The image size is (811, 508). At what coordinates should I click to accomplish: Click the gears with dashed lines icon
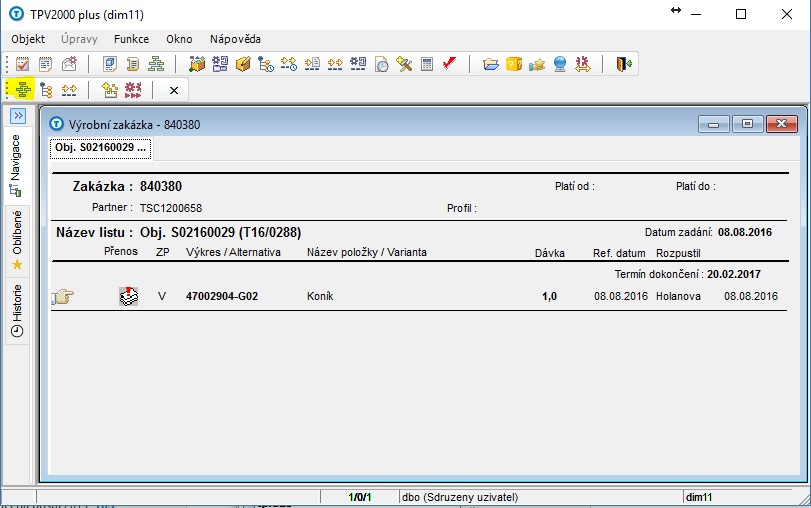tap(358, 64)
